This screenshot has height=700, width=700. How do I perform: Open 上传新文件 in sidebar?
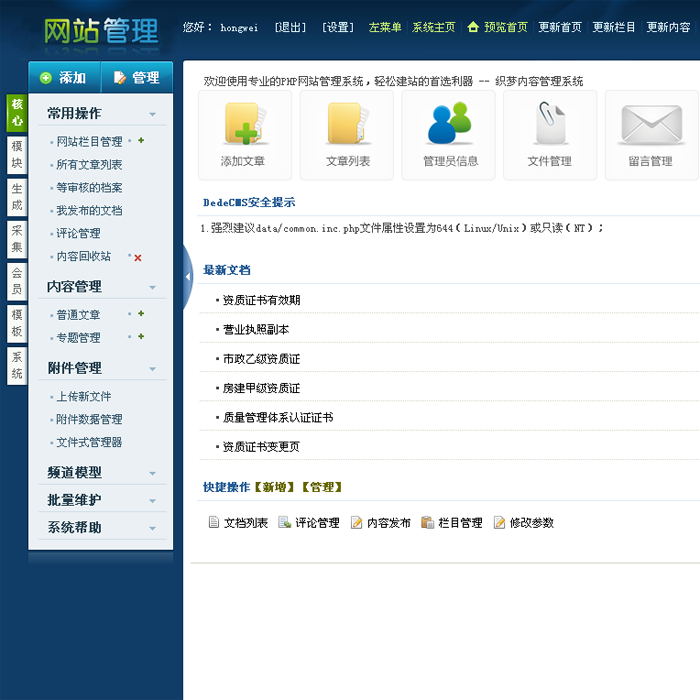click(83, 396)
